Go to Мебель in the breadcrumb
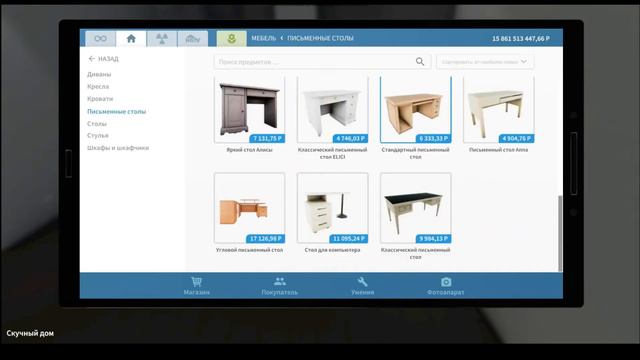This screenshot has width=640, height=360. 264,38
